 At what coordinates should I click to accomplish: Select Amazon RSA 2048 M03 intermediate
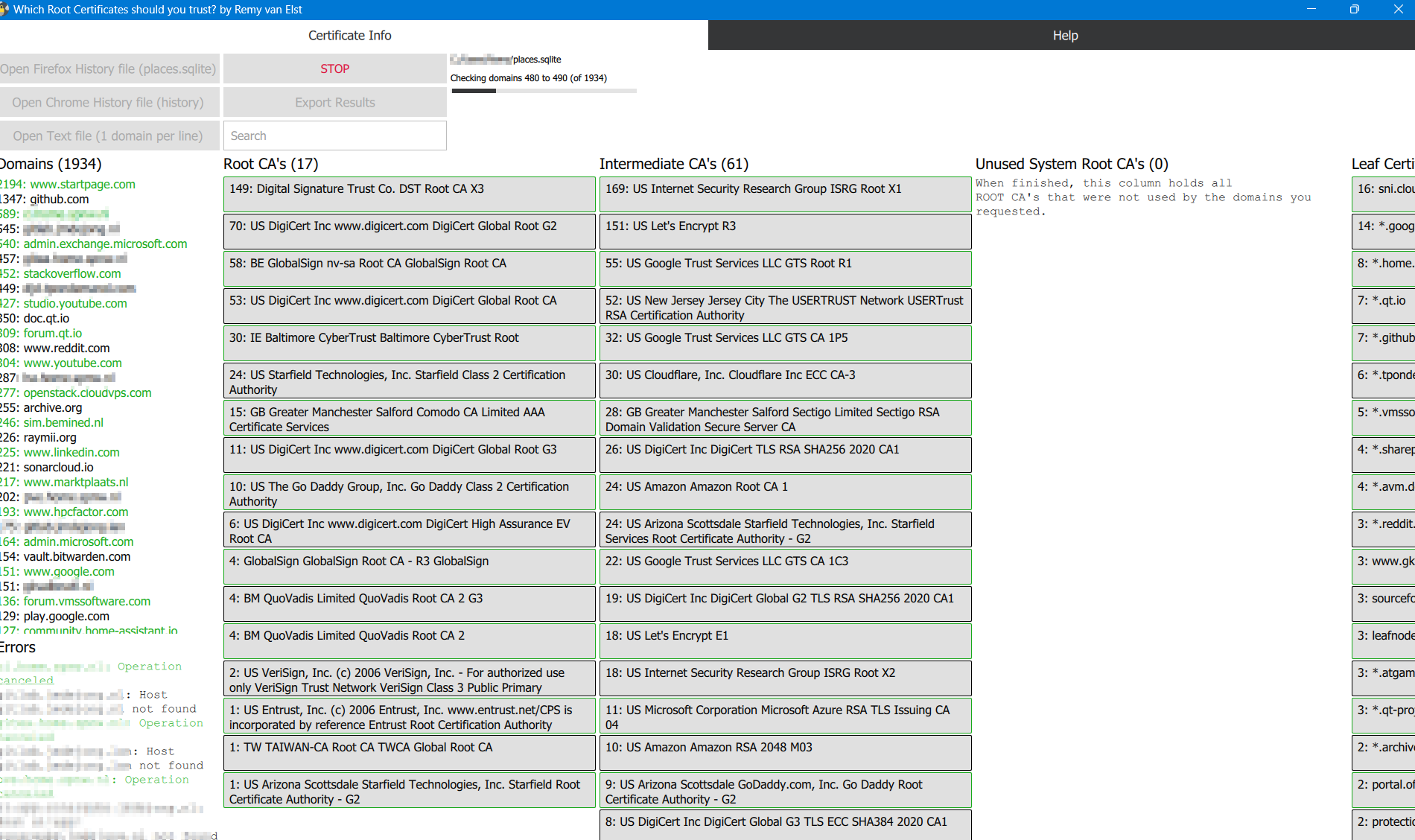[x=785, y=752]
